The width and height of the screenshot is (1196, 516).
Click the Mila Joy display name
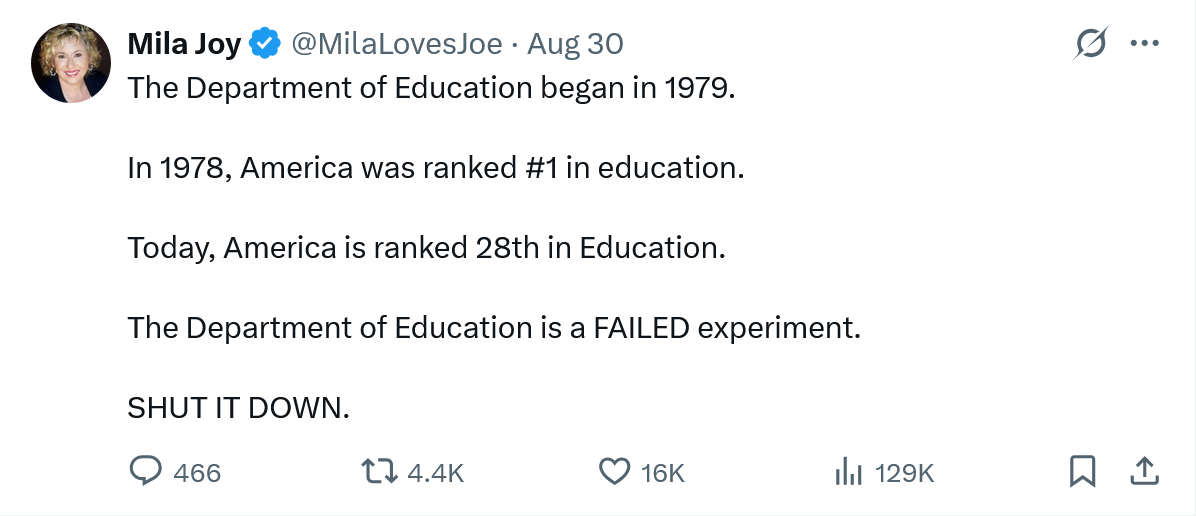[x=185, y=44]
